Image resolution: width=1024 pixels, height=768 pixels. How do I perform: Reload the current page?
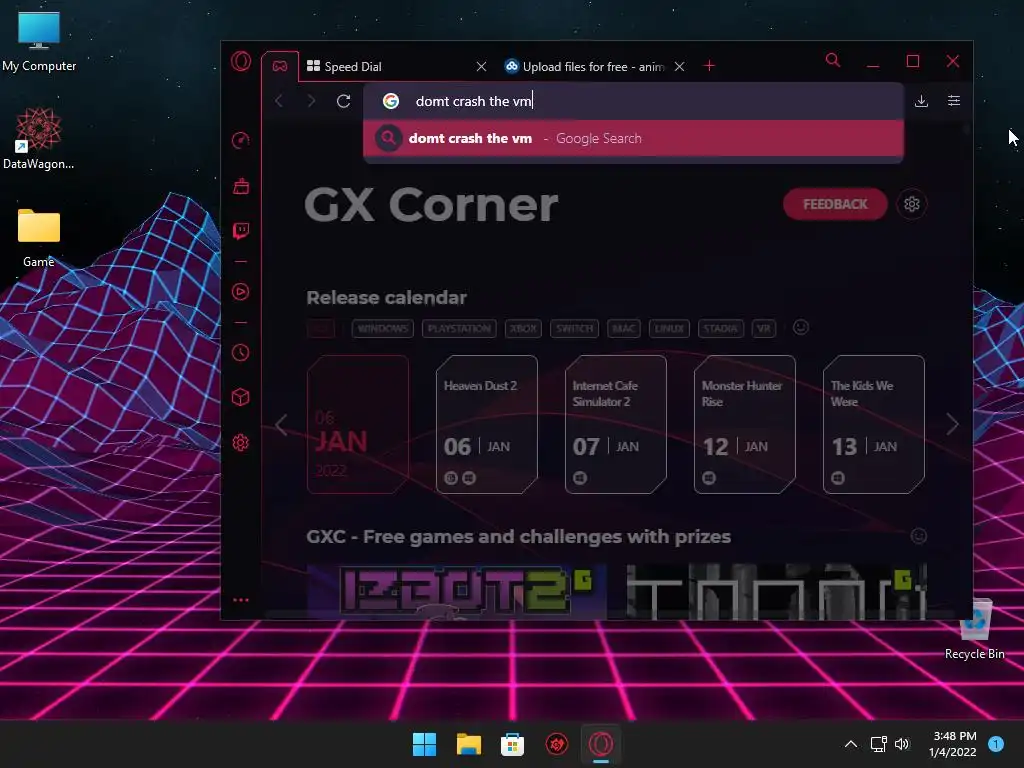344,101
